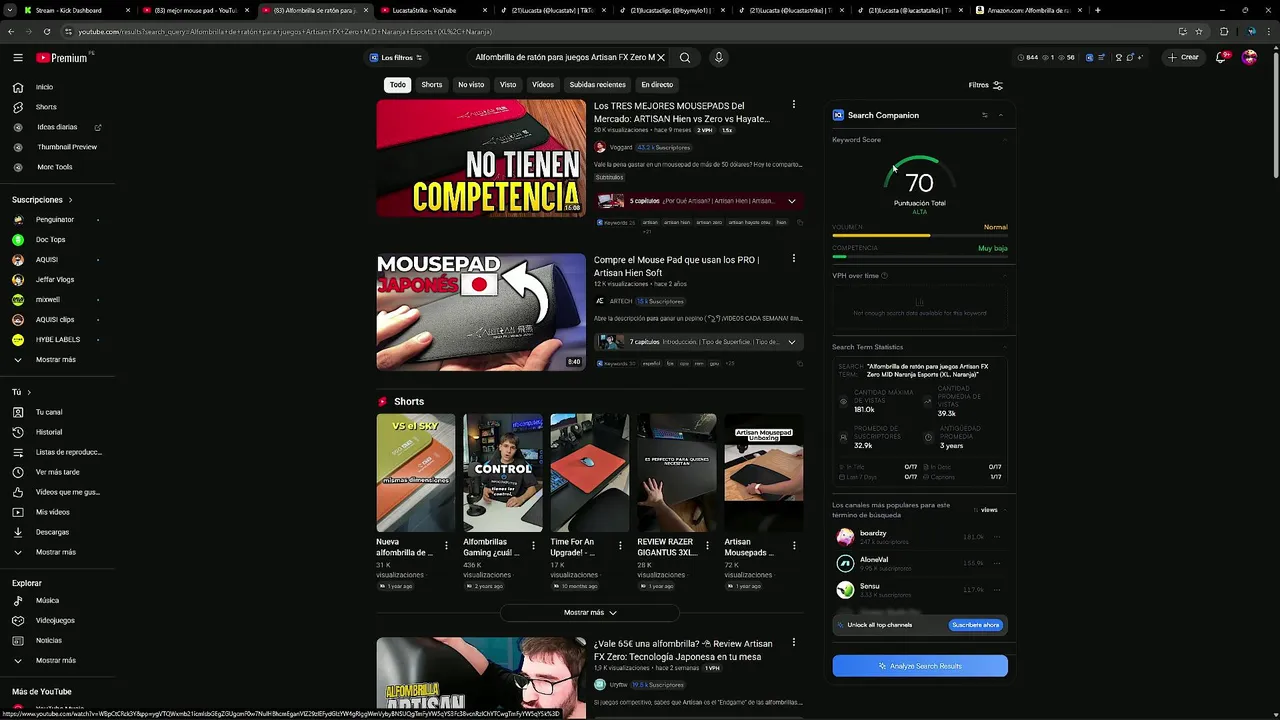
Task: Expand Mostrar más under subscriptions
Action: 55,360
